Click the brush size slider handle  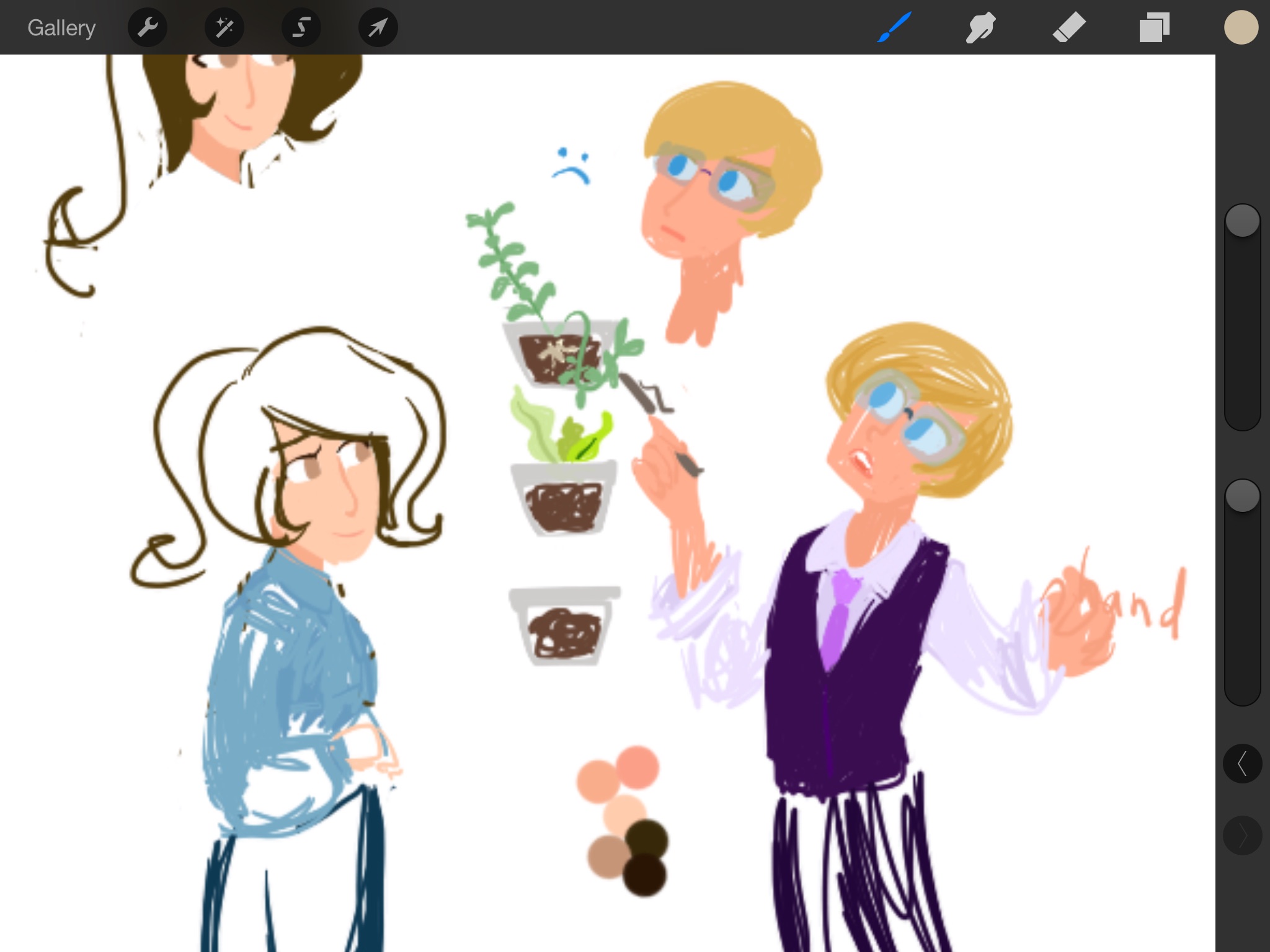coord(1243,220)
